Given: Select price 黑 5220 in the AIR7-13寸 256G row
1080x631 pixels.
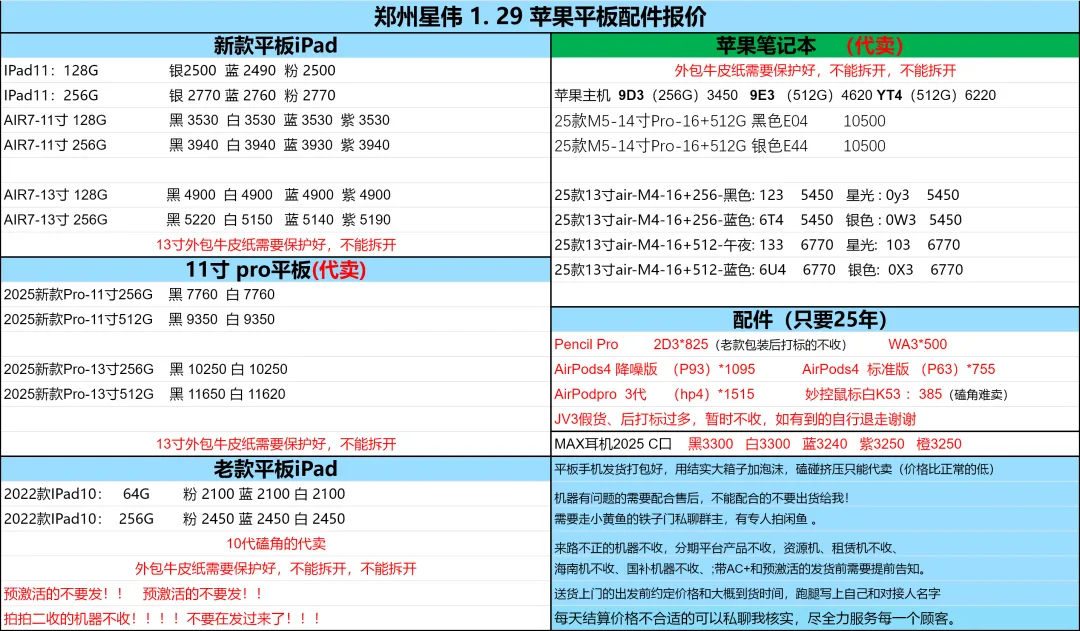Looking at the screenshot, I should tap(191, 220).
